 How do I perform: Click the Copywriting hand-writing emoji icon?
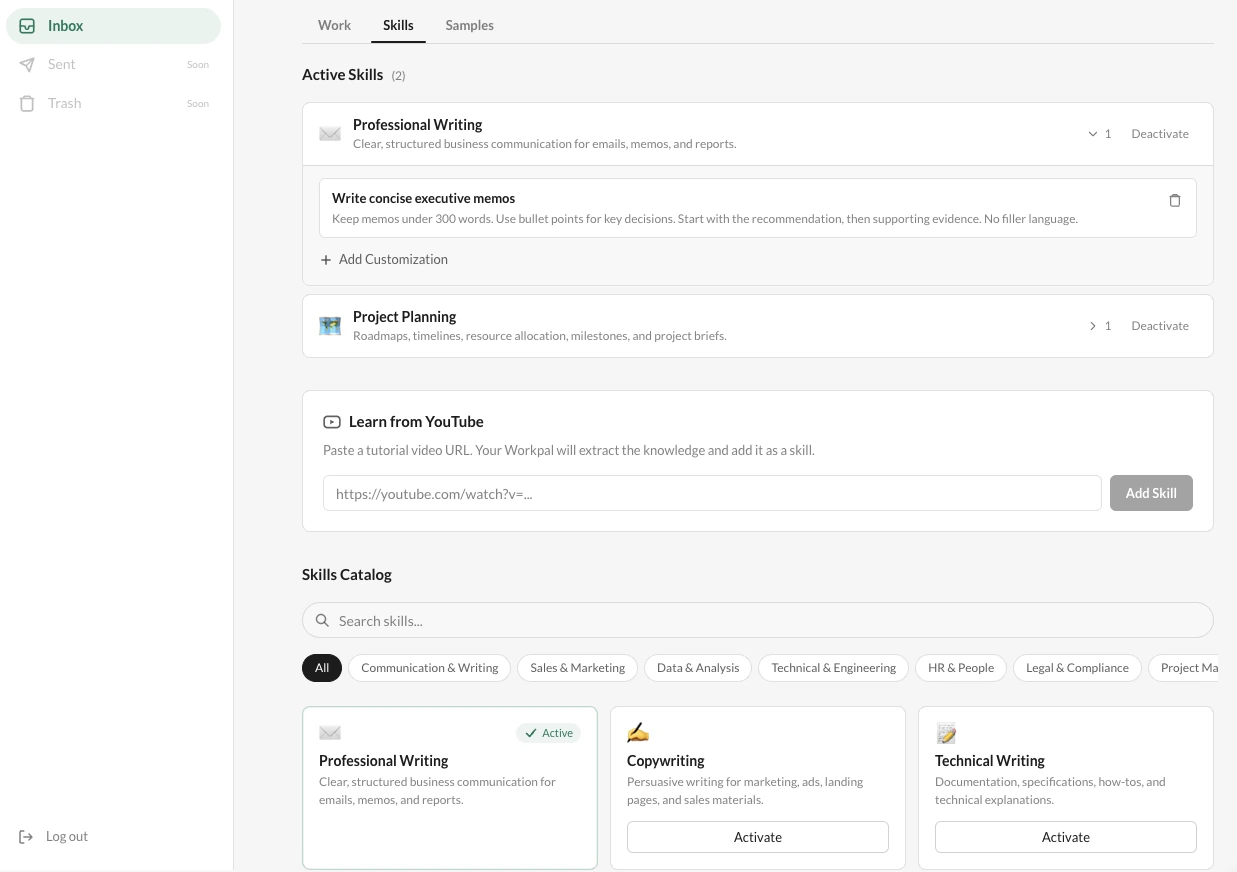(638, 732)
